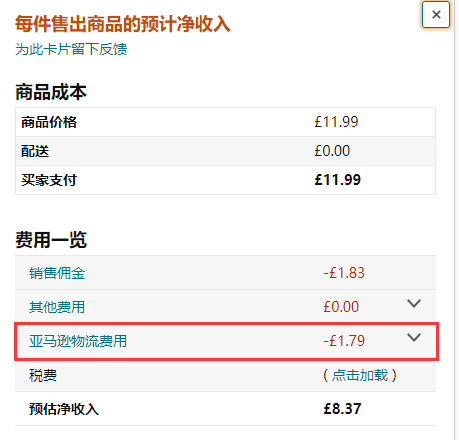Click the 商品成本 section heading

pos(51,92)
